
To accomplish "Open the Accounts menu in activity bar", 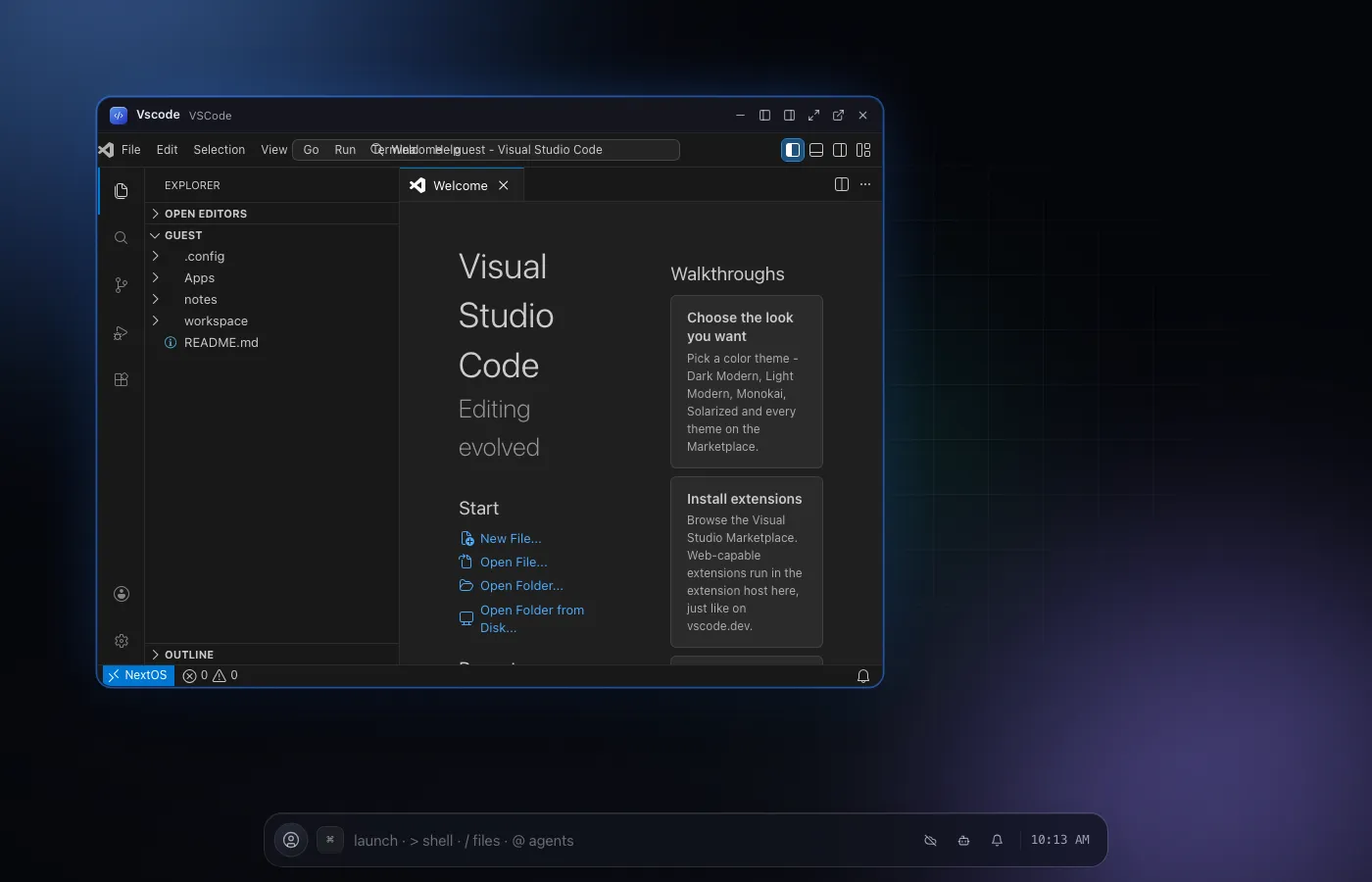I will coord(122,594).
